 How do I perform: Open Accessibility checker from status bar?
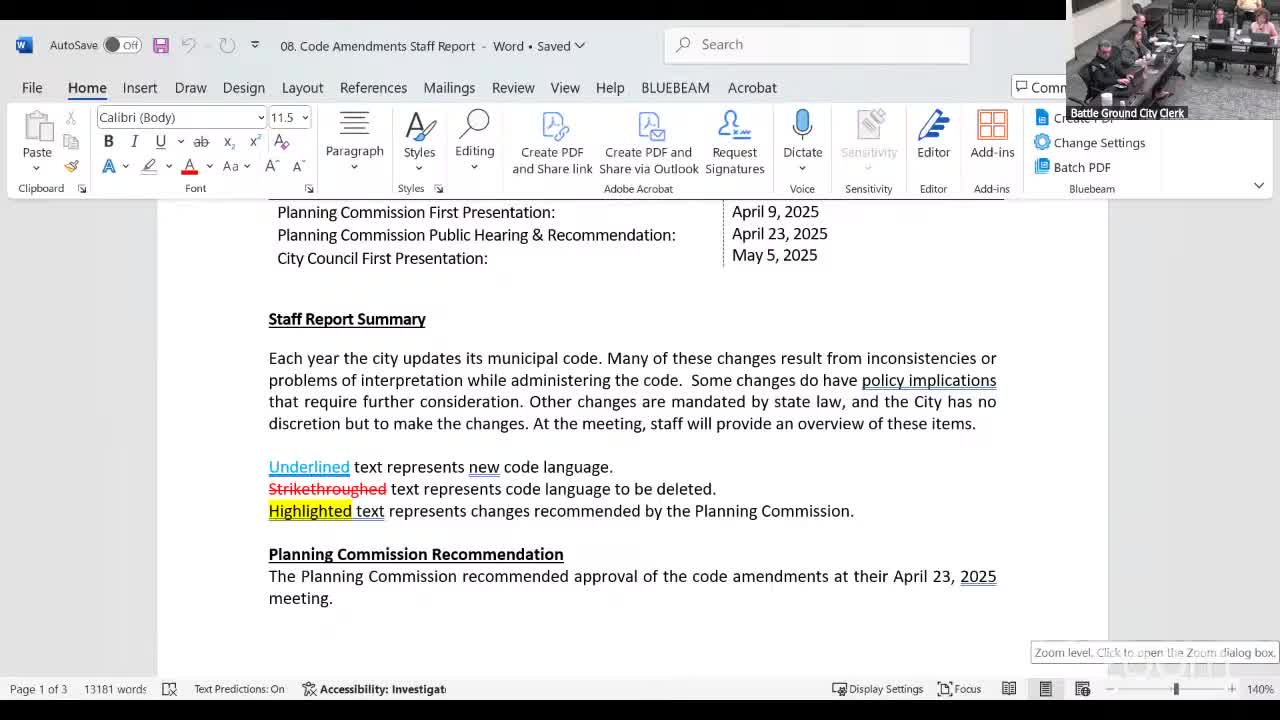(x=374, y=689)
